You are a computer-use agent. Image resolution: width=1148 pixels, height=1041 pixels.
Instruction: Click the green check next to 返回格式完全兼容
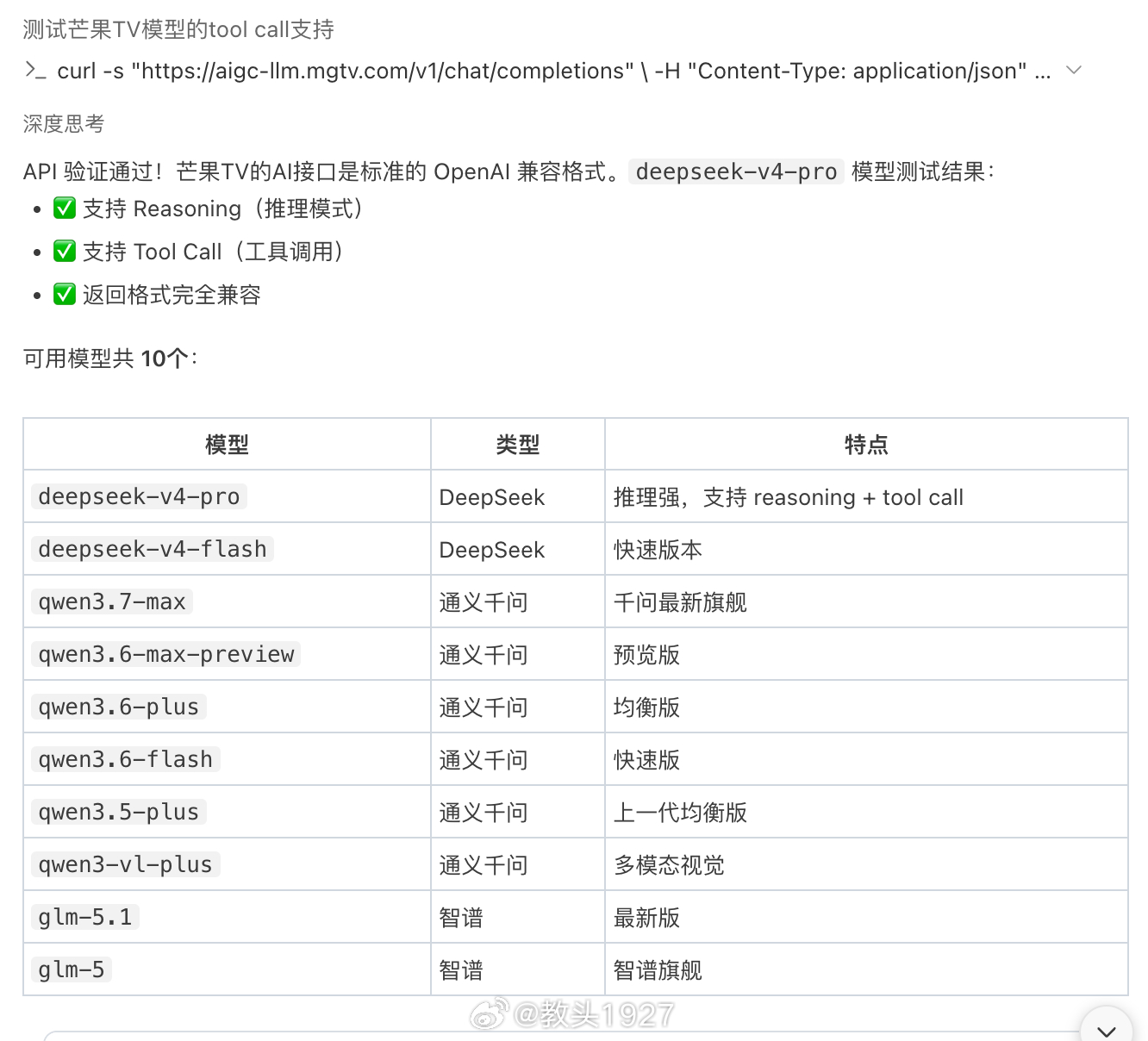(x=65, y=294)
